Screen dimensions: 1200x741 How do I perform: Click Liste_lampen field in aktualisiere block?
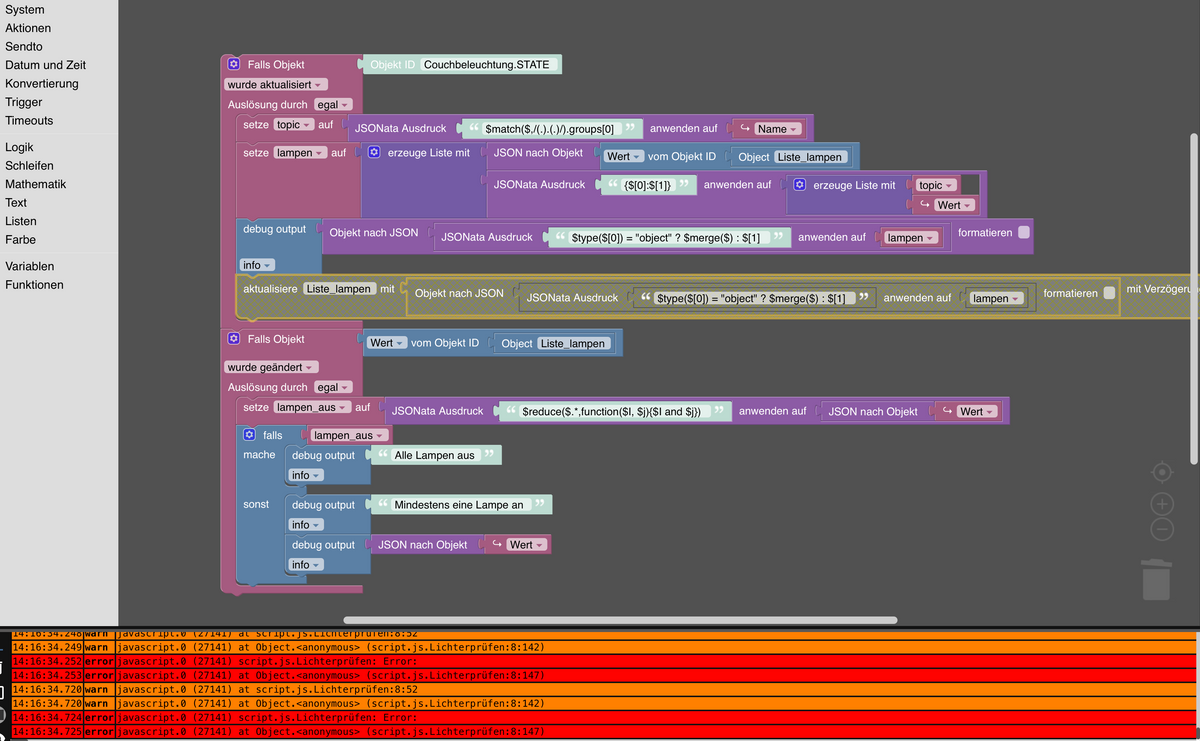339,288
